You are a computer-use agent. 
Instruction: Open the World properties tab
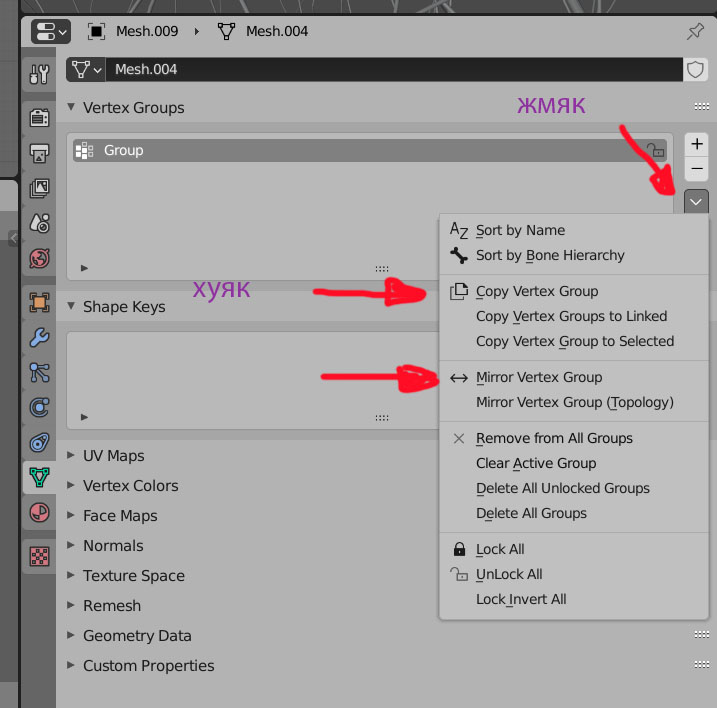click(39, 258)
